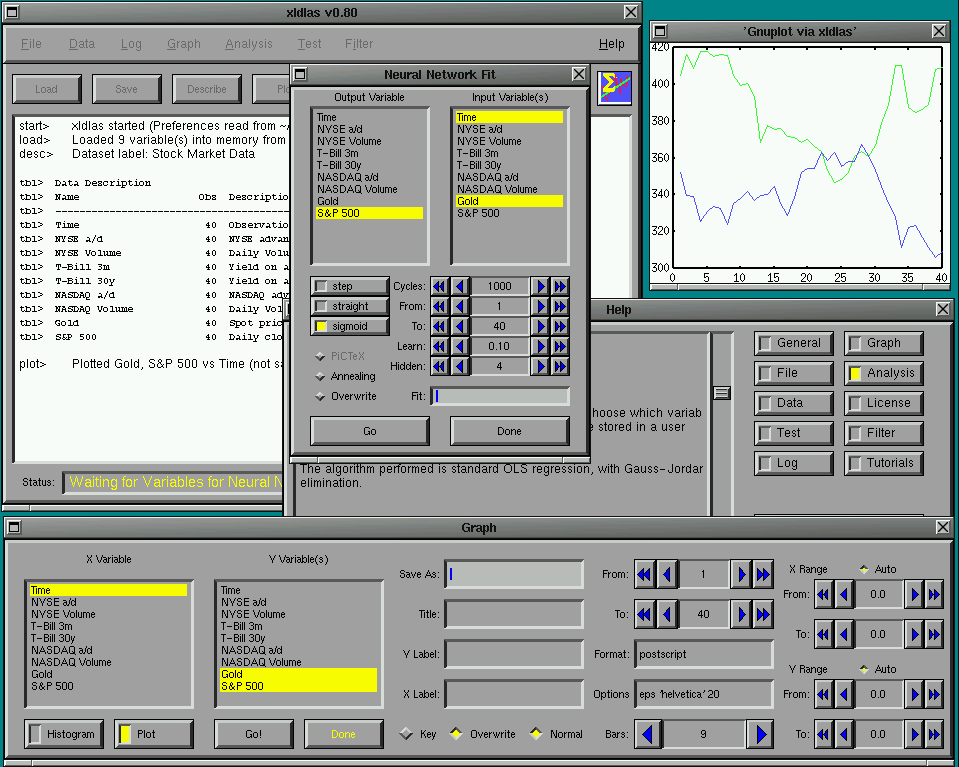
Task: Click the Fit name input field
Action: coord(500,396)
